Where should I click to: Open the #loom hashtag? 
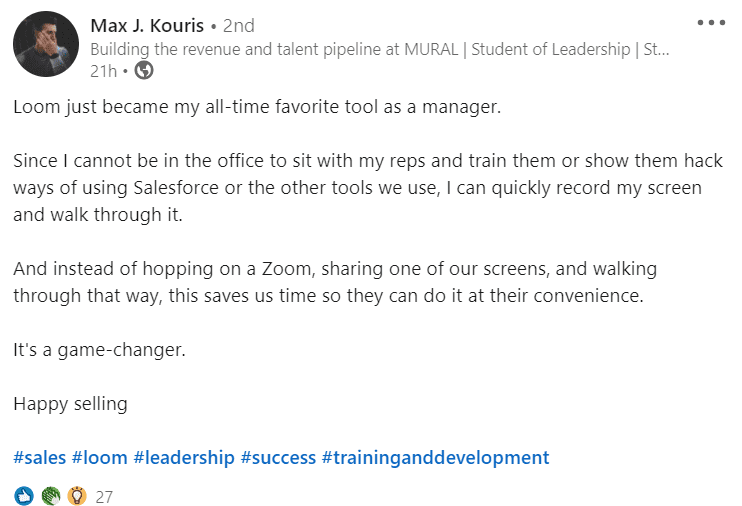coord(100,458)
